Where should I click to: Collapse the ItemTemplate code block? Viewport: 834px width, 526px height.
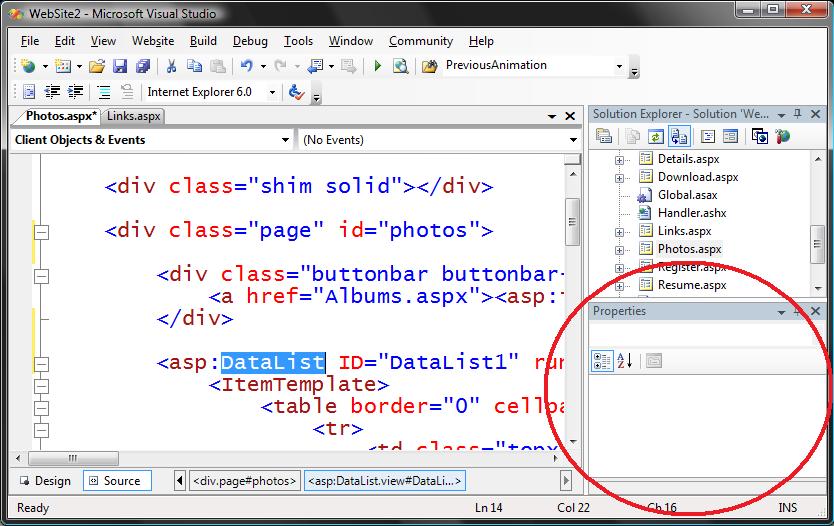[41, 386]
